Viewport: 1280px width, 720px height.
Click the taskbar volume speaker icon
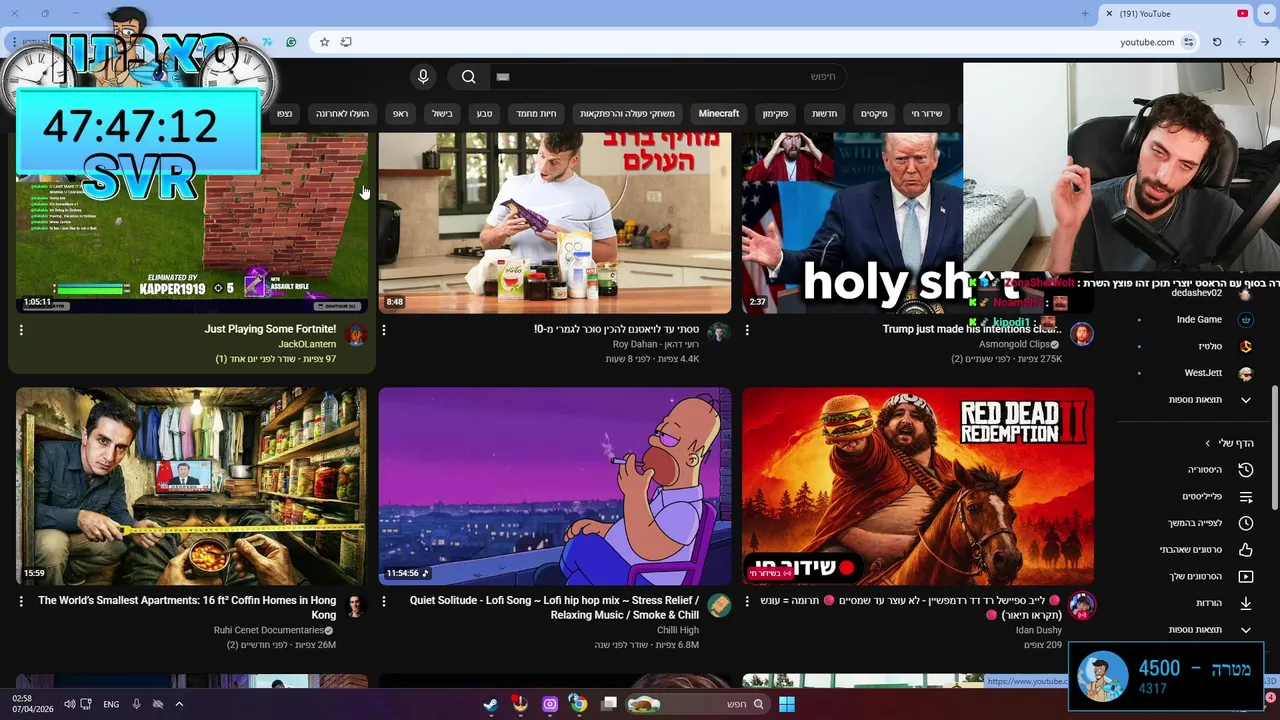(x=69, y=704)
